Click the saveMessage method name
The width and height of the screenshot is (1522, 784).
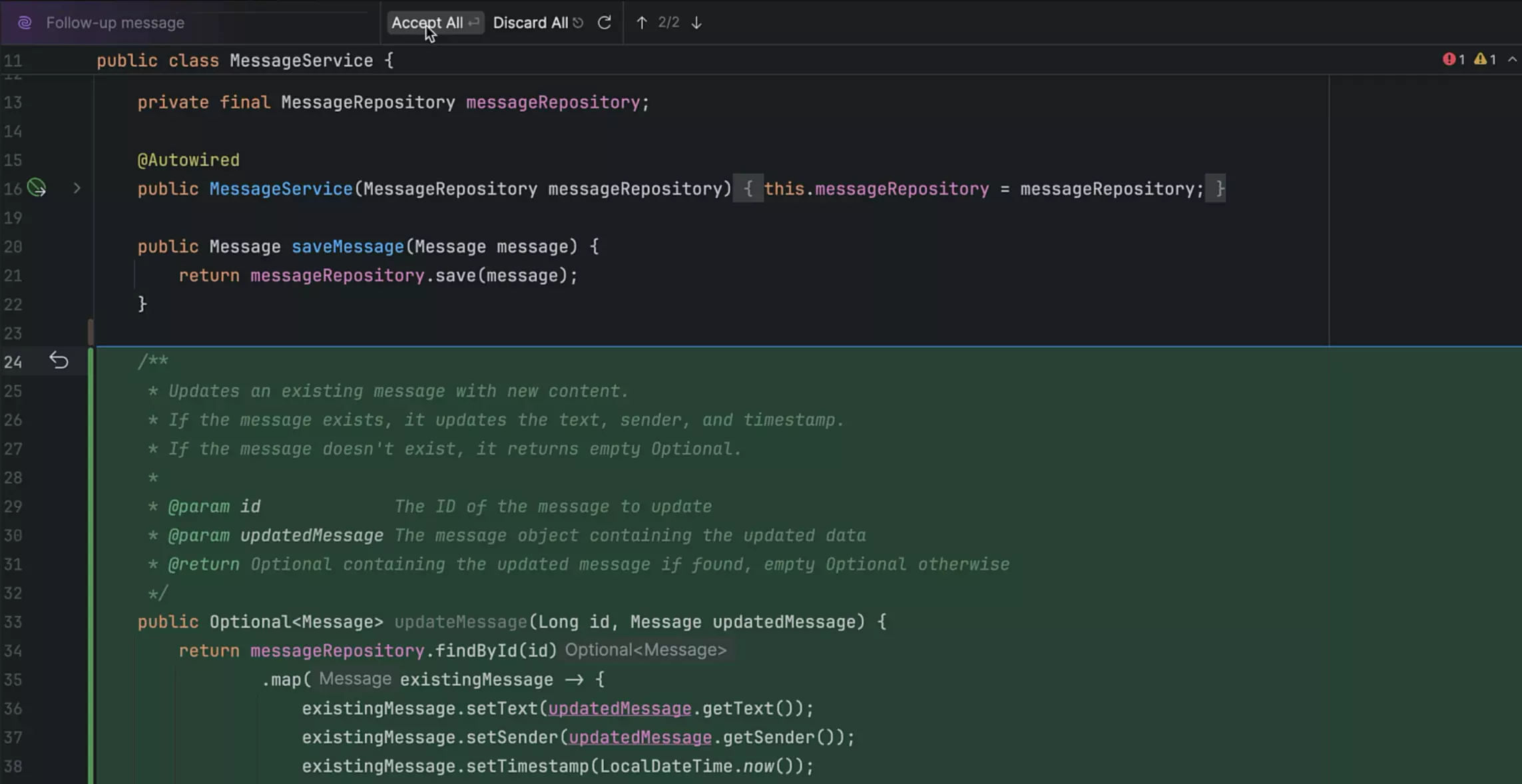point(348,247)
